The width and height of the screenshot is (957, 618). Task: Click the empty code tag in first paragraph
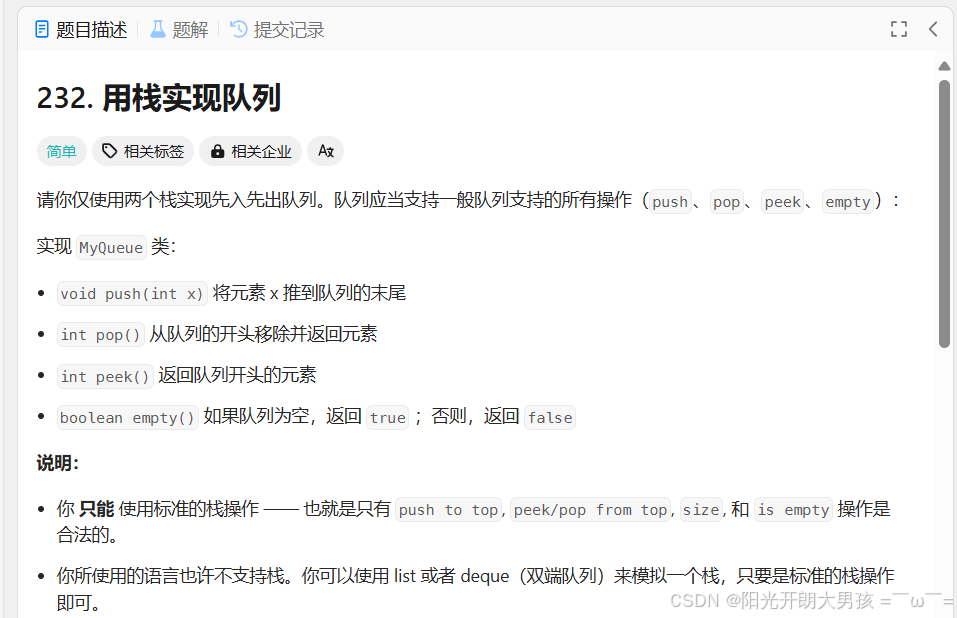pos(848,202)
